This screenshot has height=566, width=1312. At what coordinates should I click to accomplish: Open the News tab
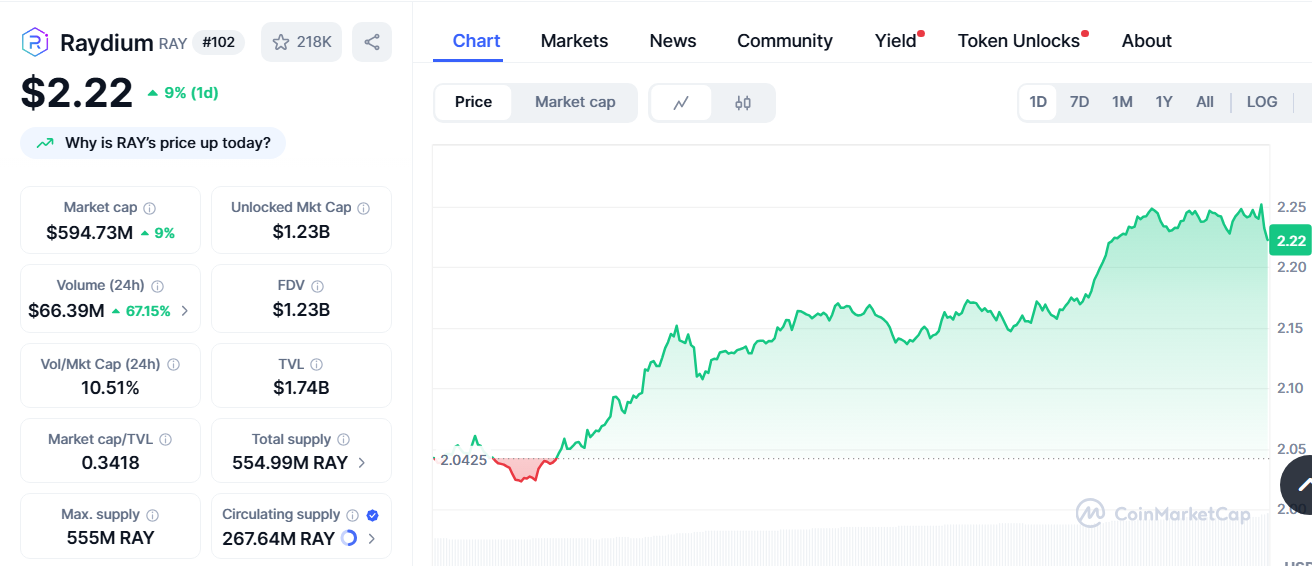coord(673,41)
